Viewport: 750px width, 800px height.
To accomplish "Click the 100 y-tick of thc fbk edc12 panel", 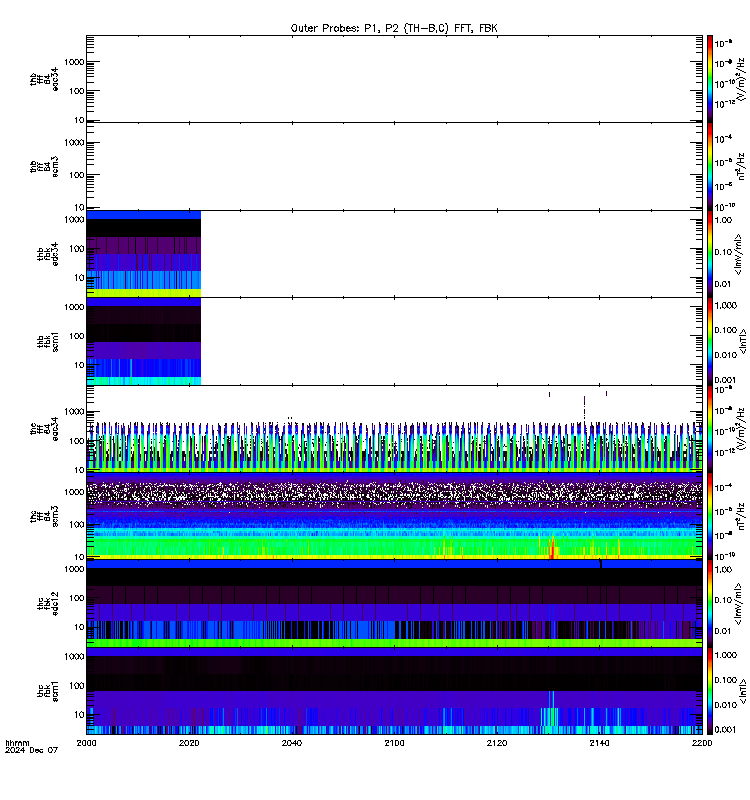I will 77,598.
